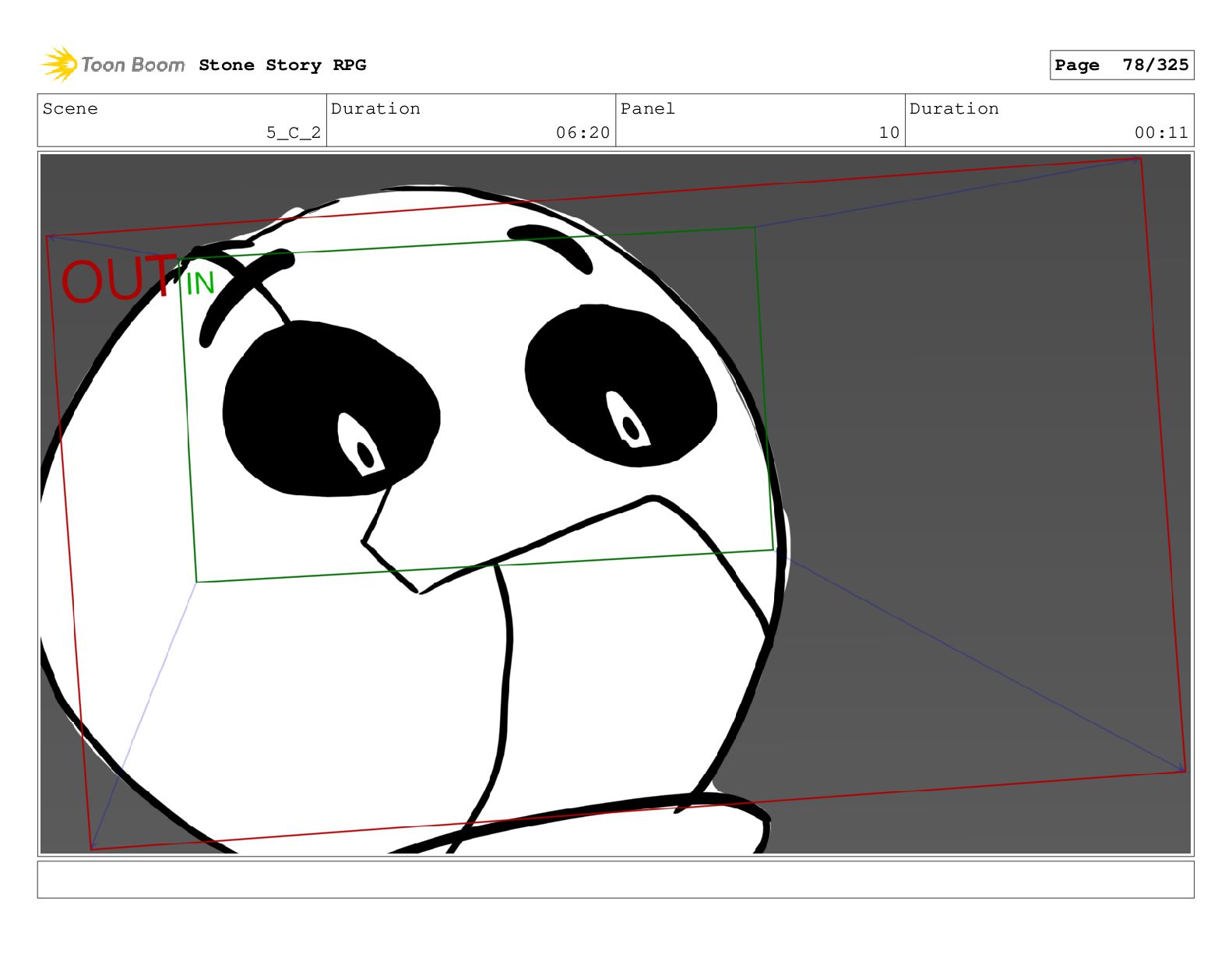The height and width of the screenshot is (954, 1232).
Task: Click the 'Stone Story RPG' project title
Action: click(x=282, y=65)
